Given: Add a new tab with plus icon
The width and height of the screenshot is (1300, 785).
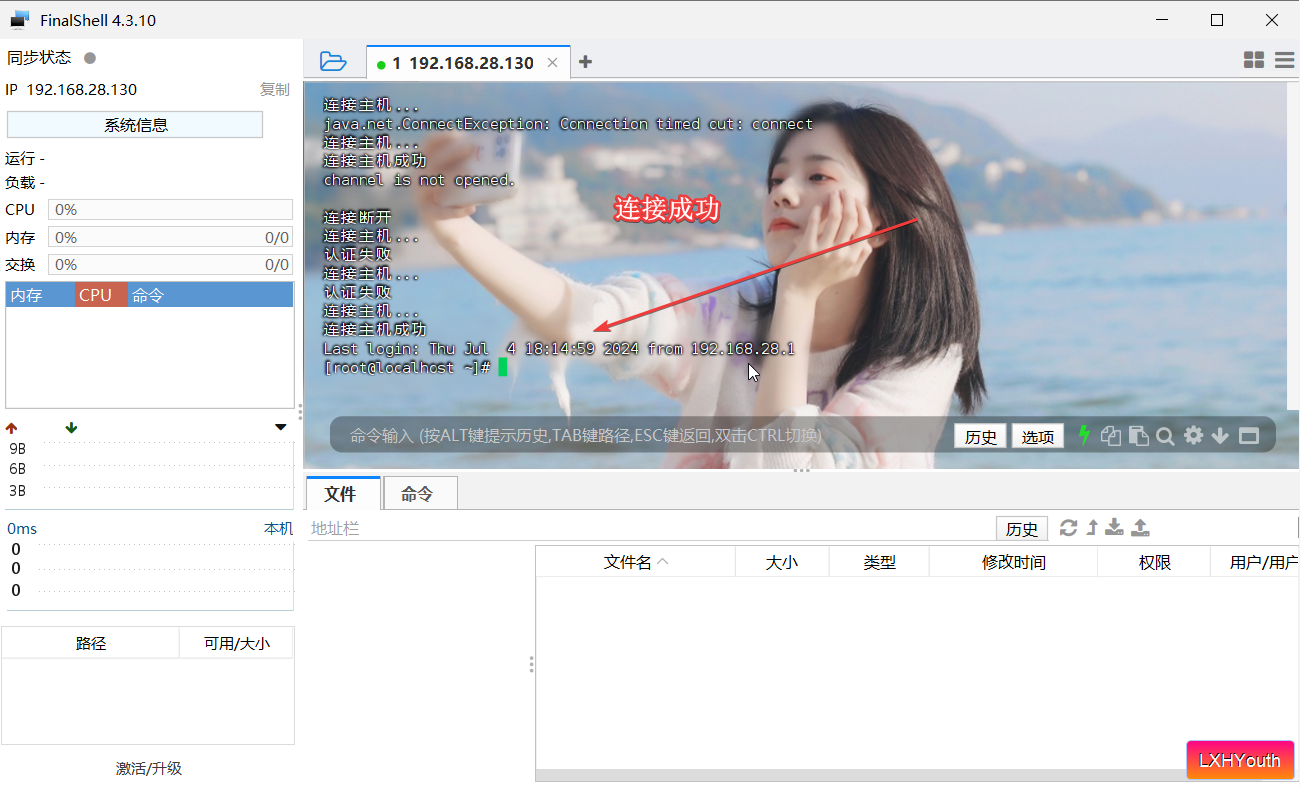Looking at the screenshot, I should click(x=585, y=62).
